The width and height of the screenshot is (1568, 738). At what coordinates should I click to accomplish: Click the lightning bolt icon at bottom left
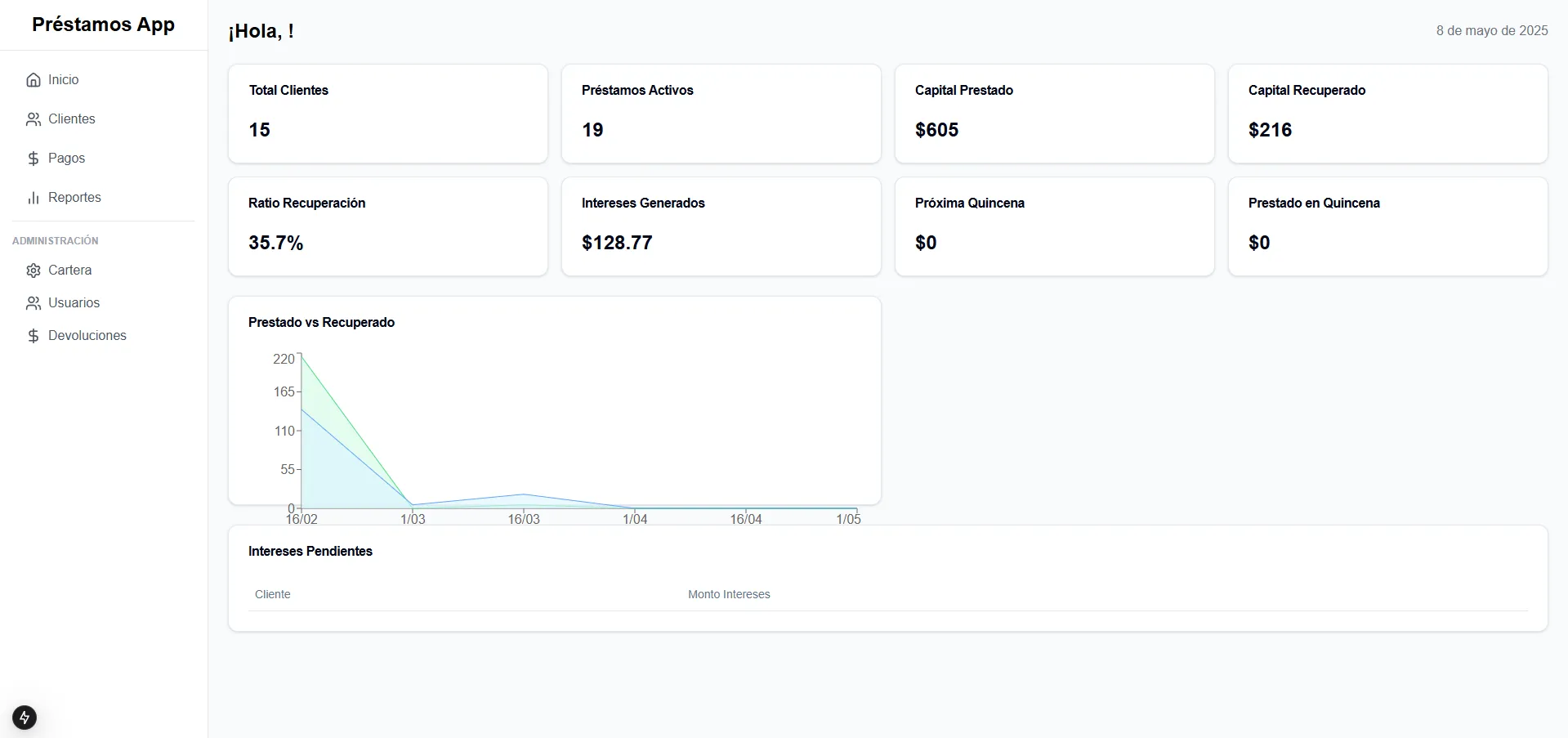tap(24, 717)
